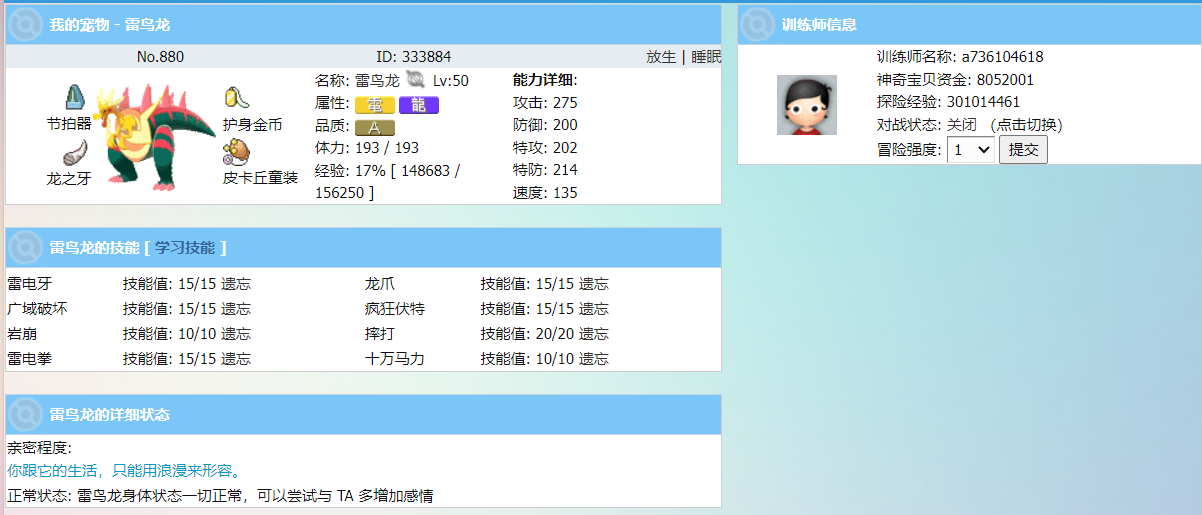The width and height of the screenshot is (1202, 515).
Task: Click the circle icon in 雷鸟龙的技能 header
Action: [x=25, y=247]
